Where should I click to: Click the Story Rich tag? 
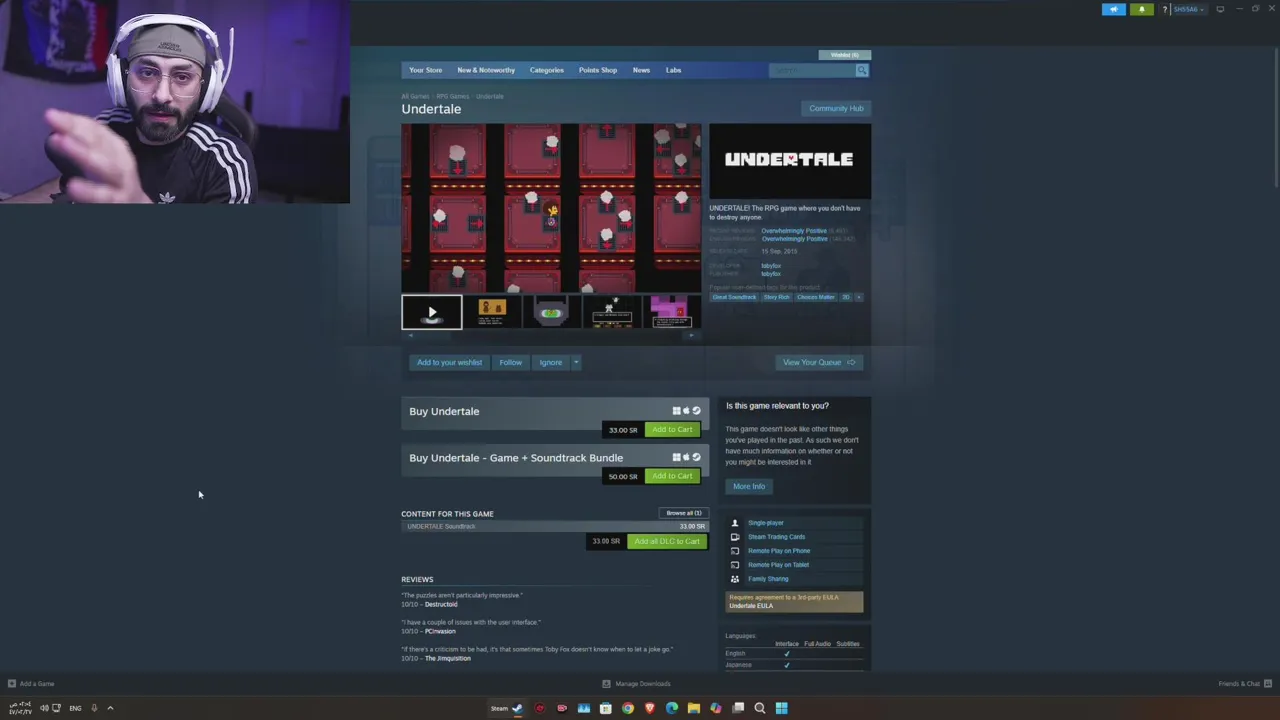[x=777, y=297]
